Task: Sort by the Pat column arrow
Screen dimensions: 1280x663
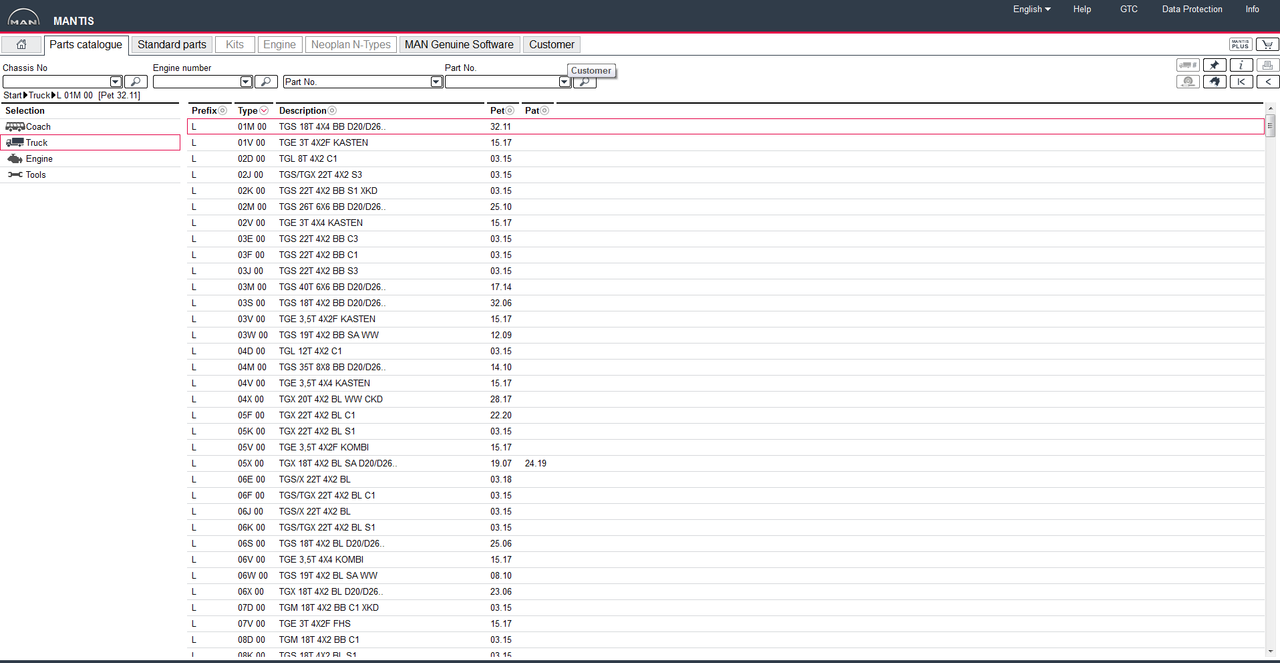Action: (546, 111)
